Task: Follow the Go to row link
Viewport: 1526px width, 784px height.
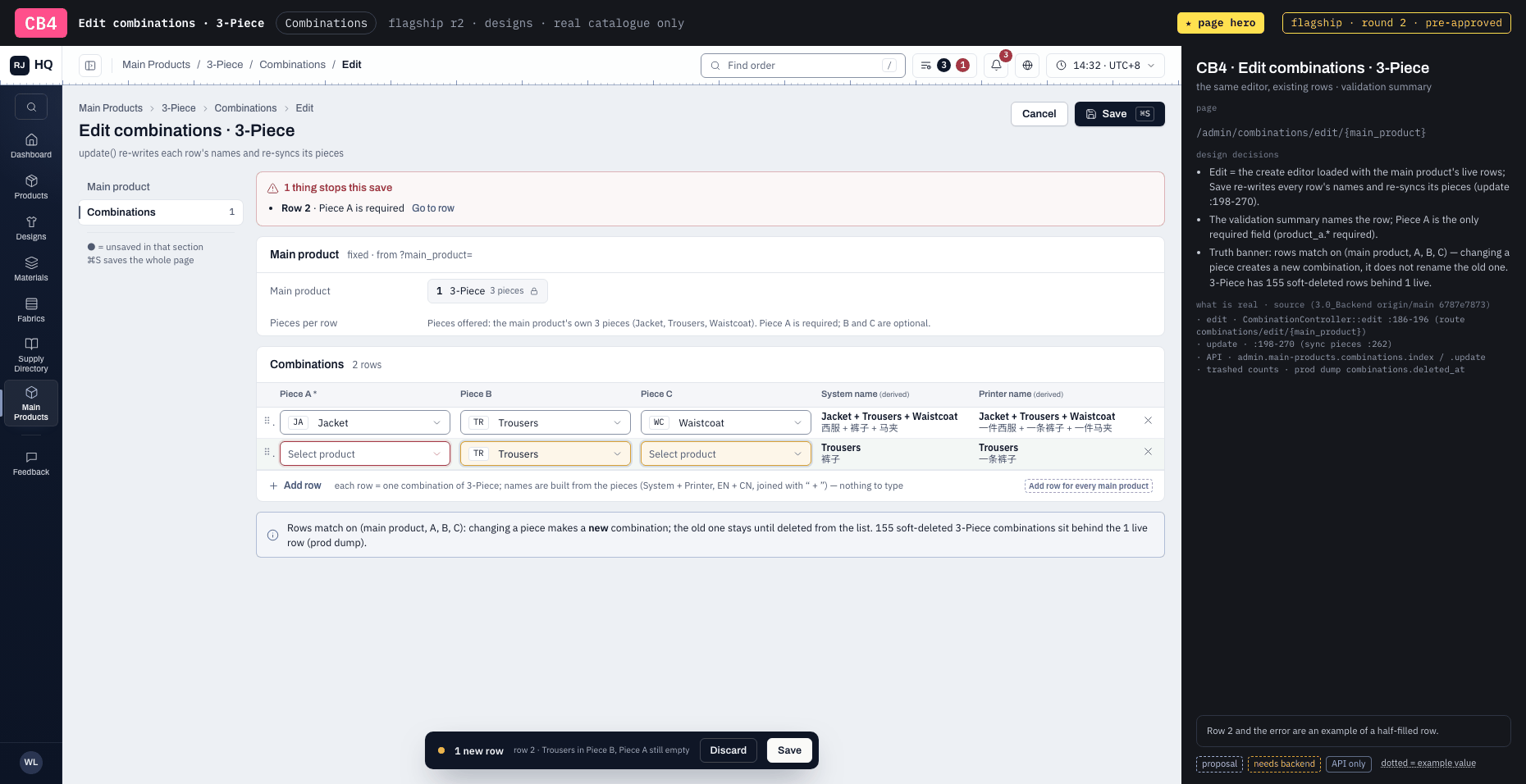Action: pyautogui.click(x=433, y=208)
